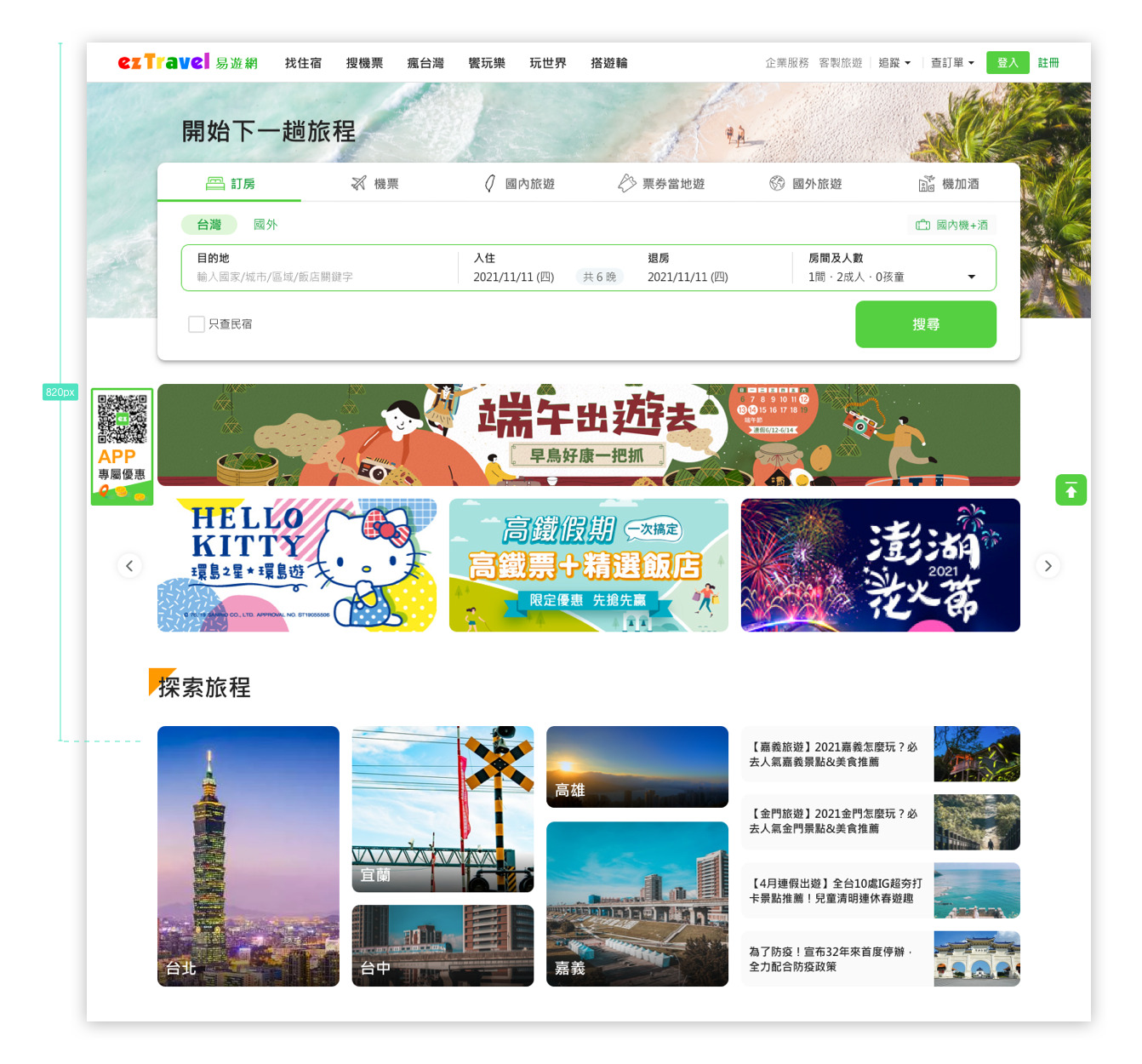Click the green scroll-to-top arrow button
Screen dimensions: 1142x1064
(1071, 490)
